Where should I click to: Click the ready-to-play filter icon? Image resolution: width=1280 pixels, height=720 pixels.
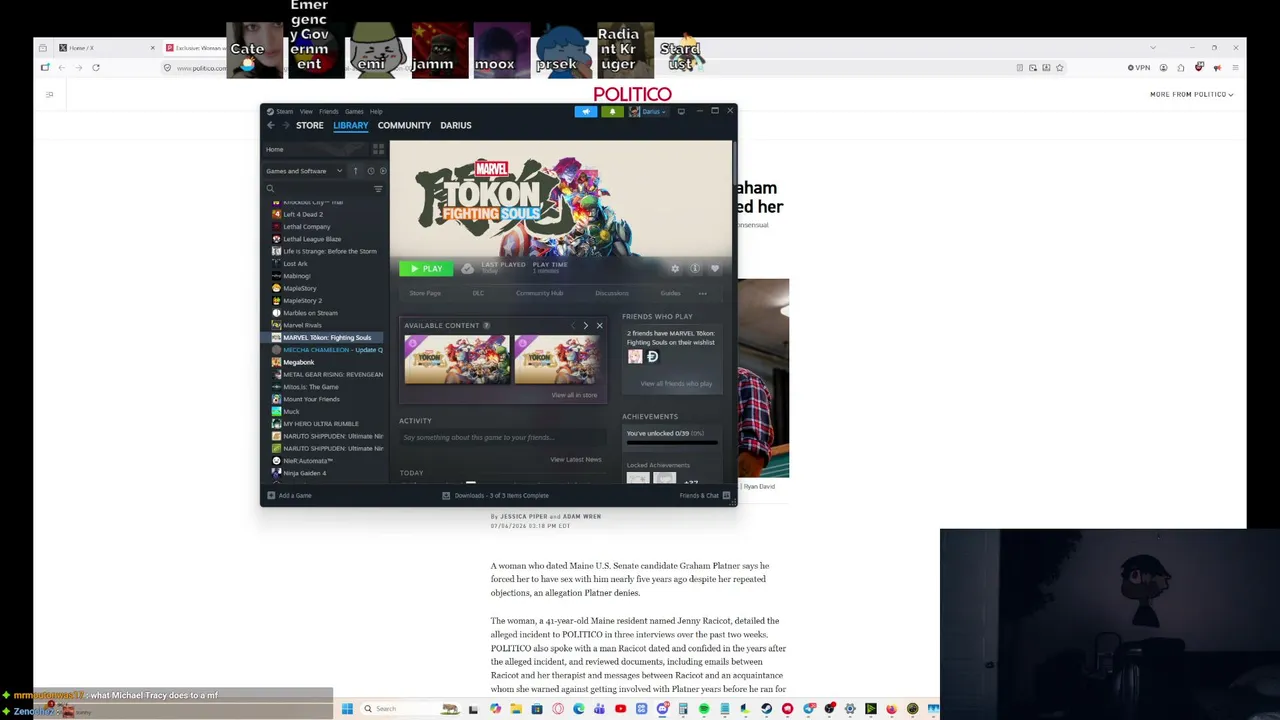pyautogui.click(x=383, y=171)
